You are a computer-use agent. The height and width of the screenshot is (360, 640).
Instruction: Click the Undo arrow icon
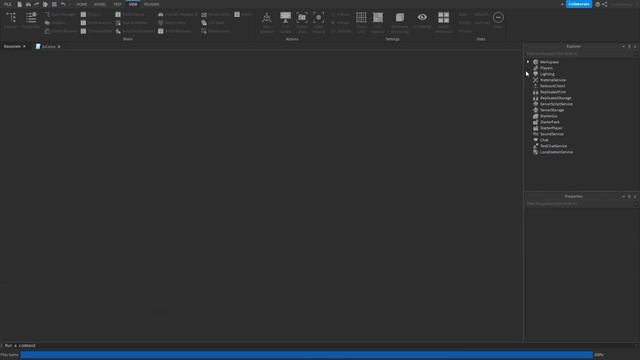63,4
